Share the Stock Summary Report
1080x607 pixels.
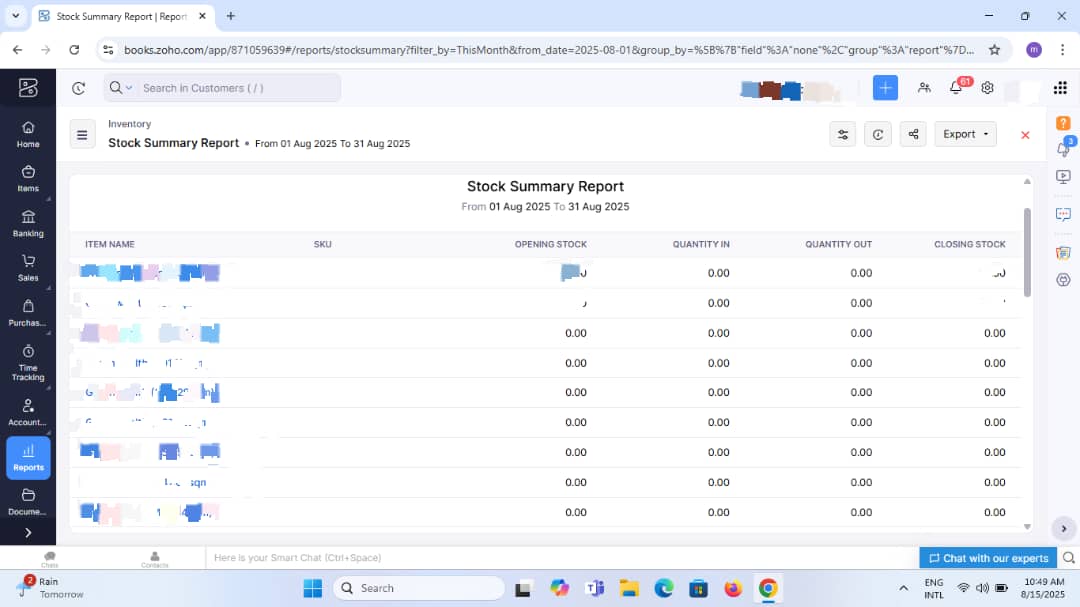tap(913, 134)
